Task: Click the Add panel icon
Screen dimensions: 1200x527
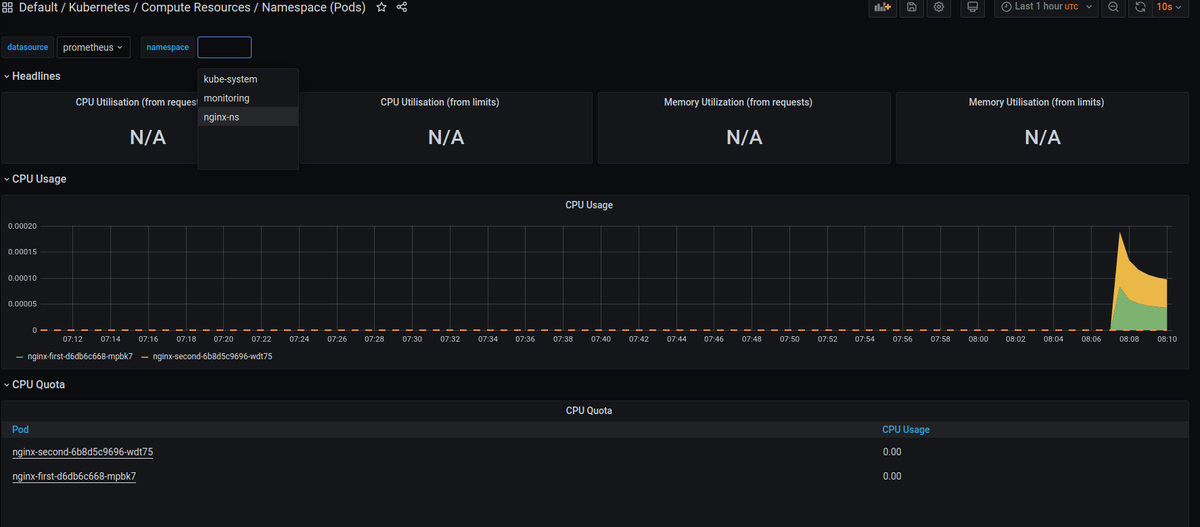Action: (x=882, y=7)
